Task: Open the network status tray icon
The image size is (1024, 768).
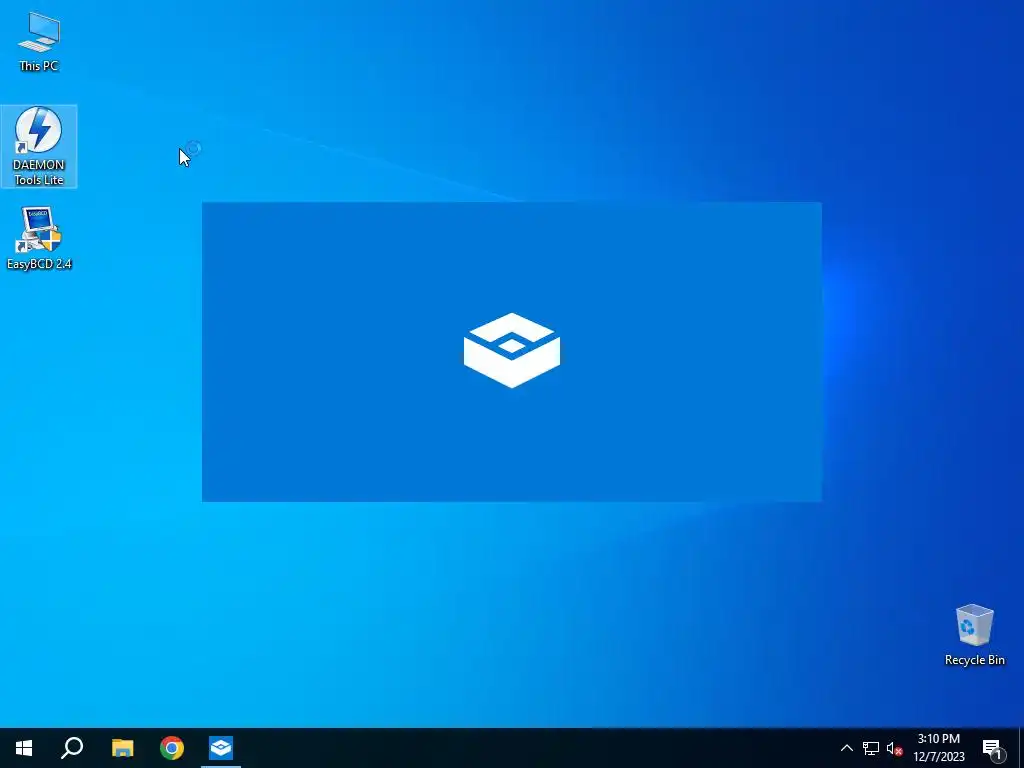Action: (x=871, y=748)
